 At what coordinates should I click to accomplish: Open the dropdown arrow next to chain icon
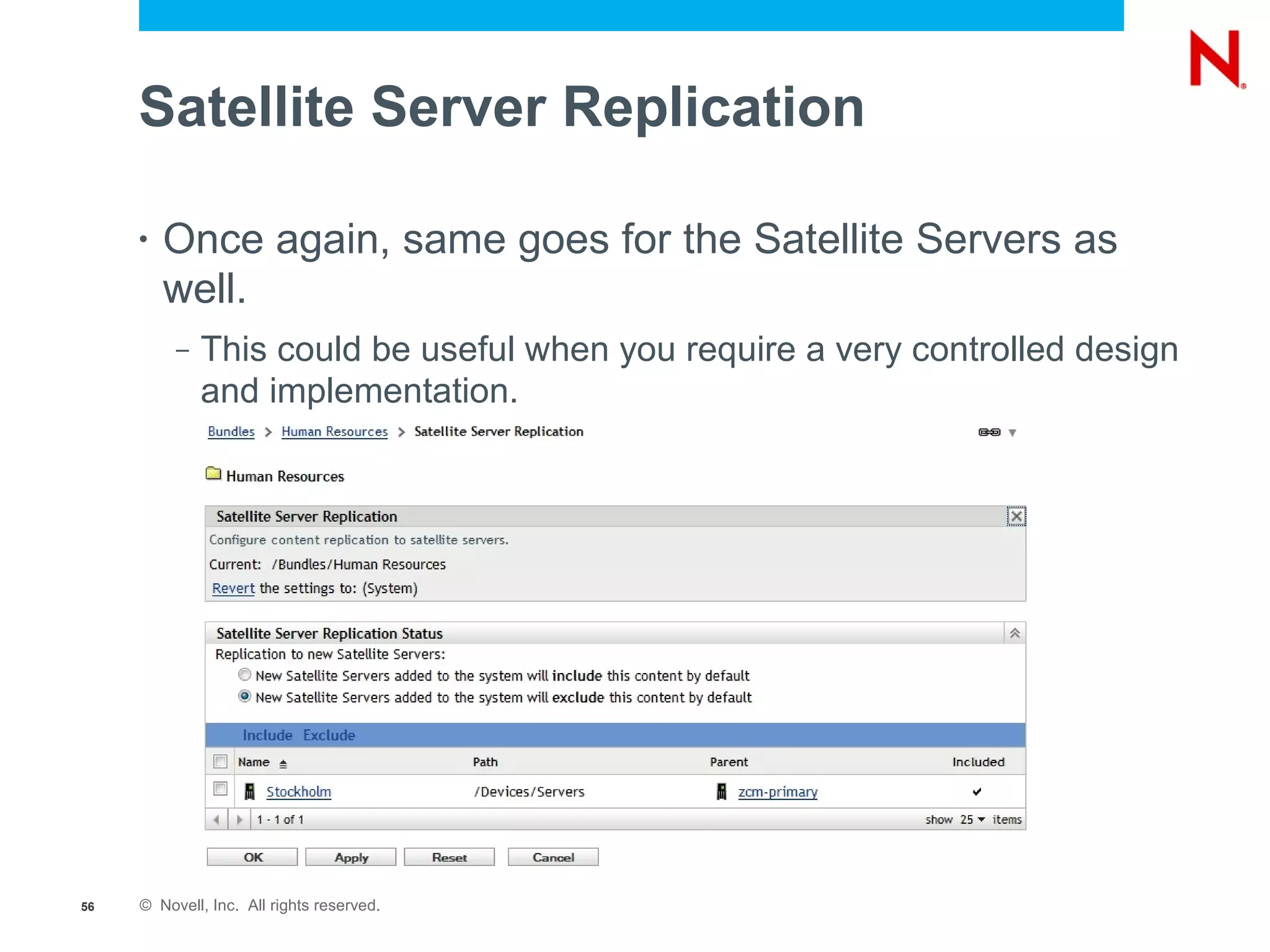click(x=1012, y=433)
